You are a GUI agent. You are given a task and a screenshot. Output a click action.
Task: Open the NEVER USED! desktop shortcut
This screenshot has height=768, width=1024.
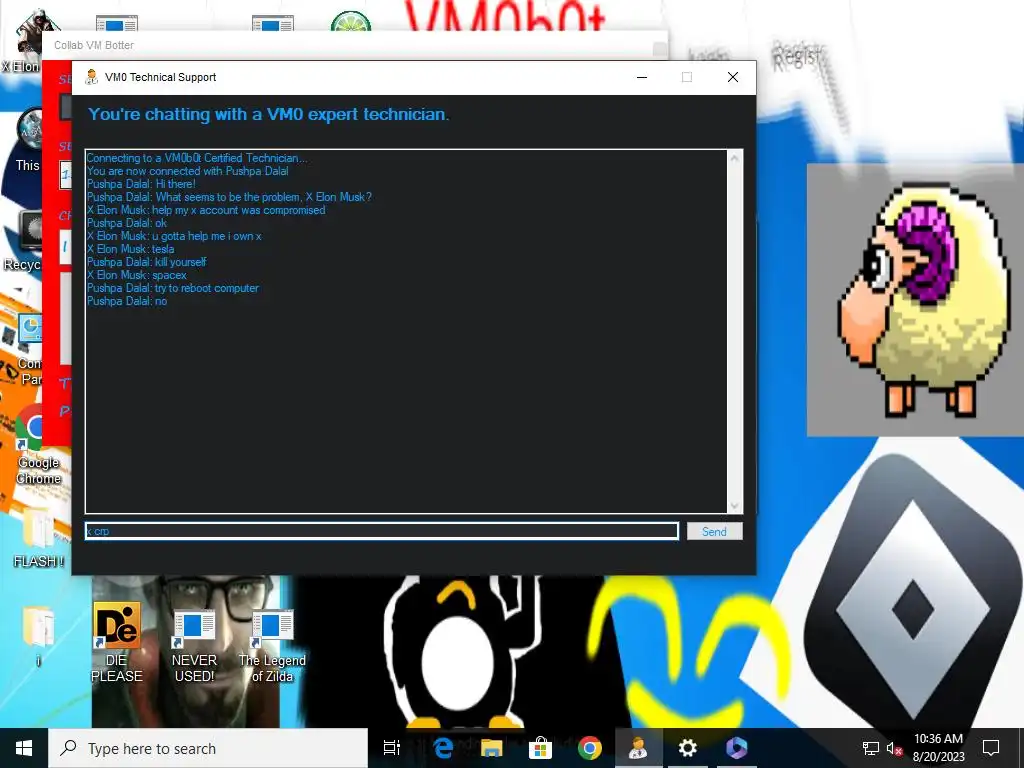194,647
